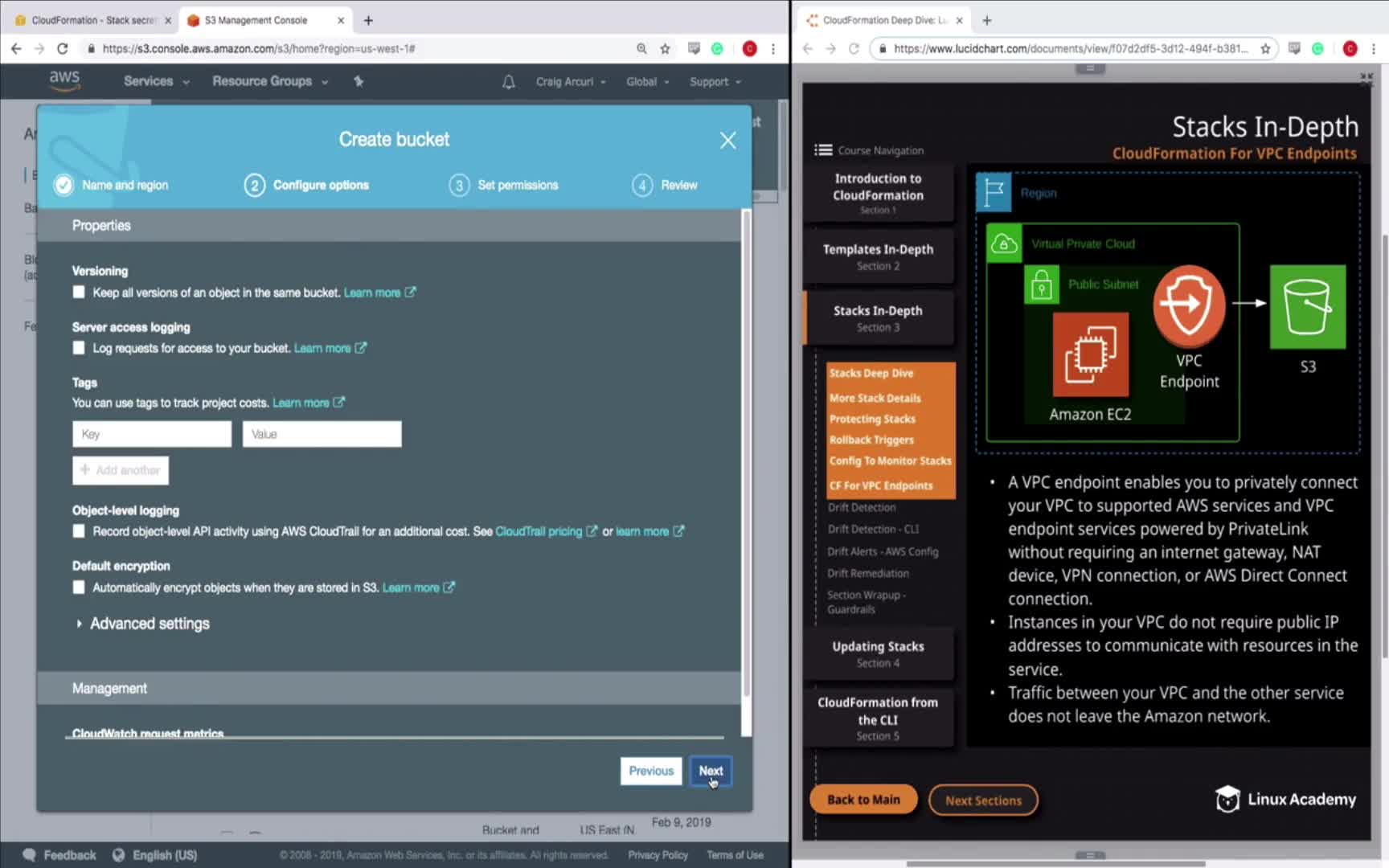Open the Global region dropdown
Screen dimensions: 1389x868
(x=647, y=82)
